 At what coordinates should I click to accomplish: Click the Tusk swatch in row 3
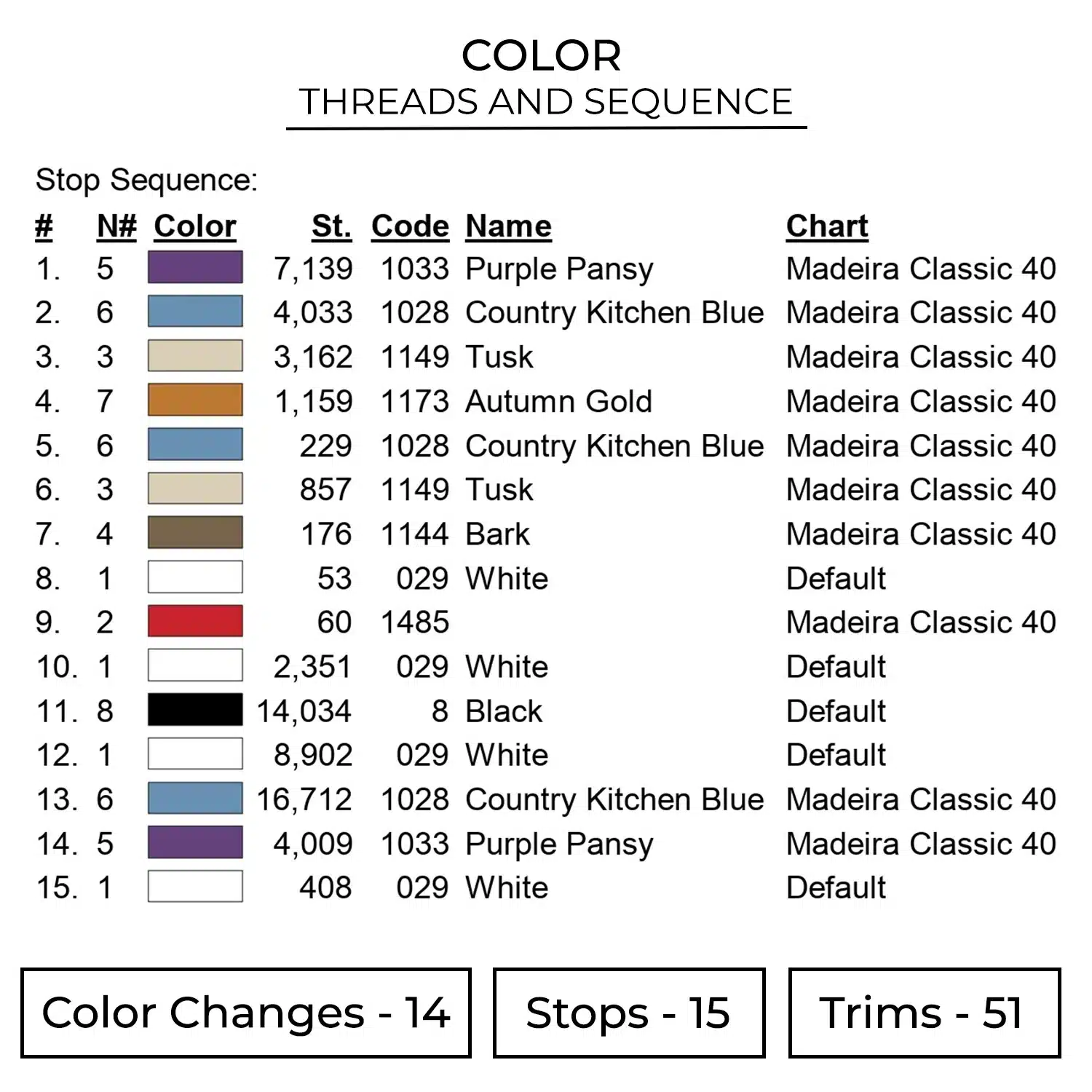(x=195, y=356)
